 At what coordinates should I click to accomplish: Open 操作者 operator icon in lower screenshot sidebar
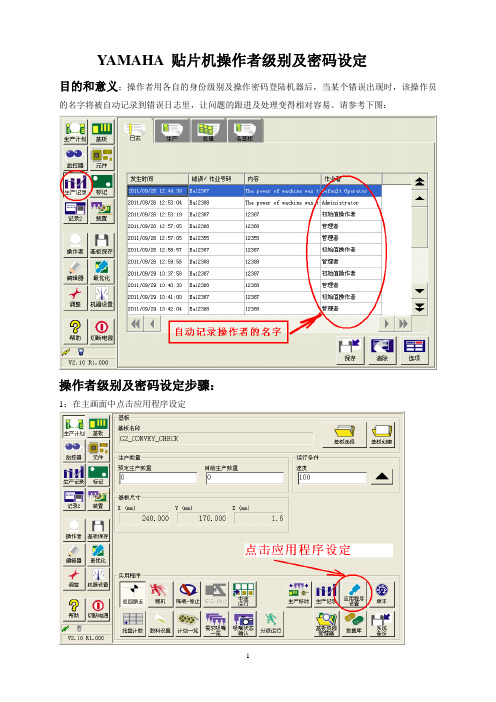74,529
